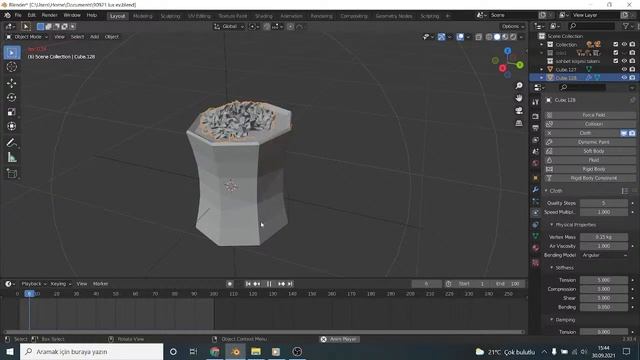
Task: Open the Render properties tab
Action: pyautogui.click(x=536, y=116)
